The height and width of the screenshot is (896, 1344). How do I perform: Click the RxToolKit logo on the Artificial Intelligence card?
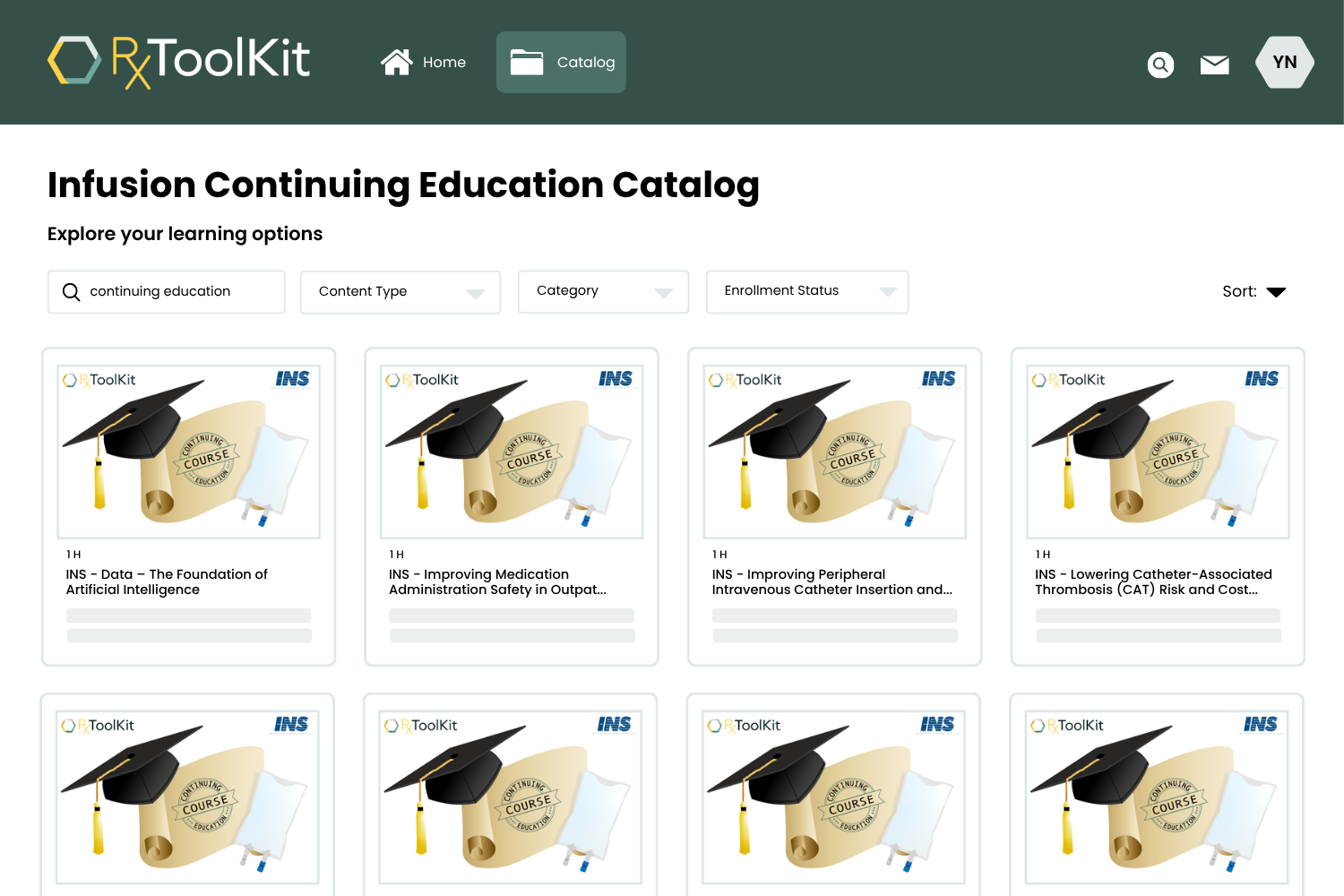click(x=99, y=380)
